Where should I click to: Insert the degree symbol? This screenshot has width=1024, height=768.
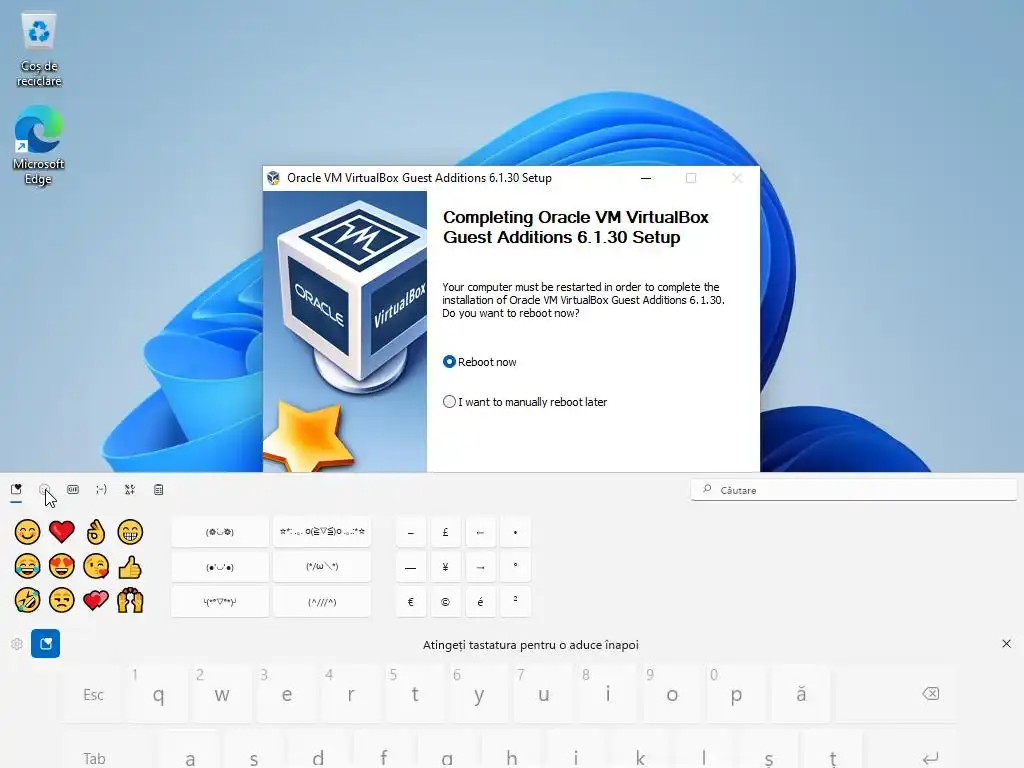[515, 567]
